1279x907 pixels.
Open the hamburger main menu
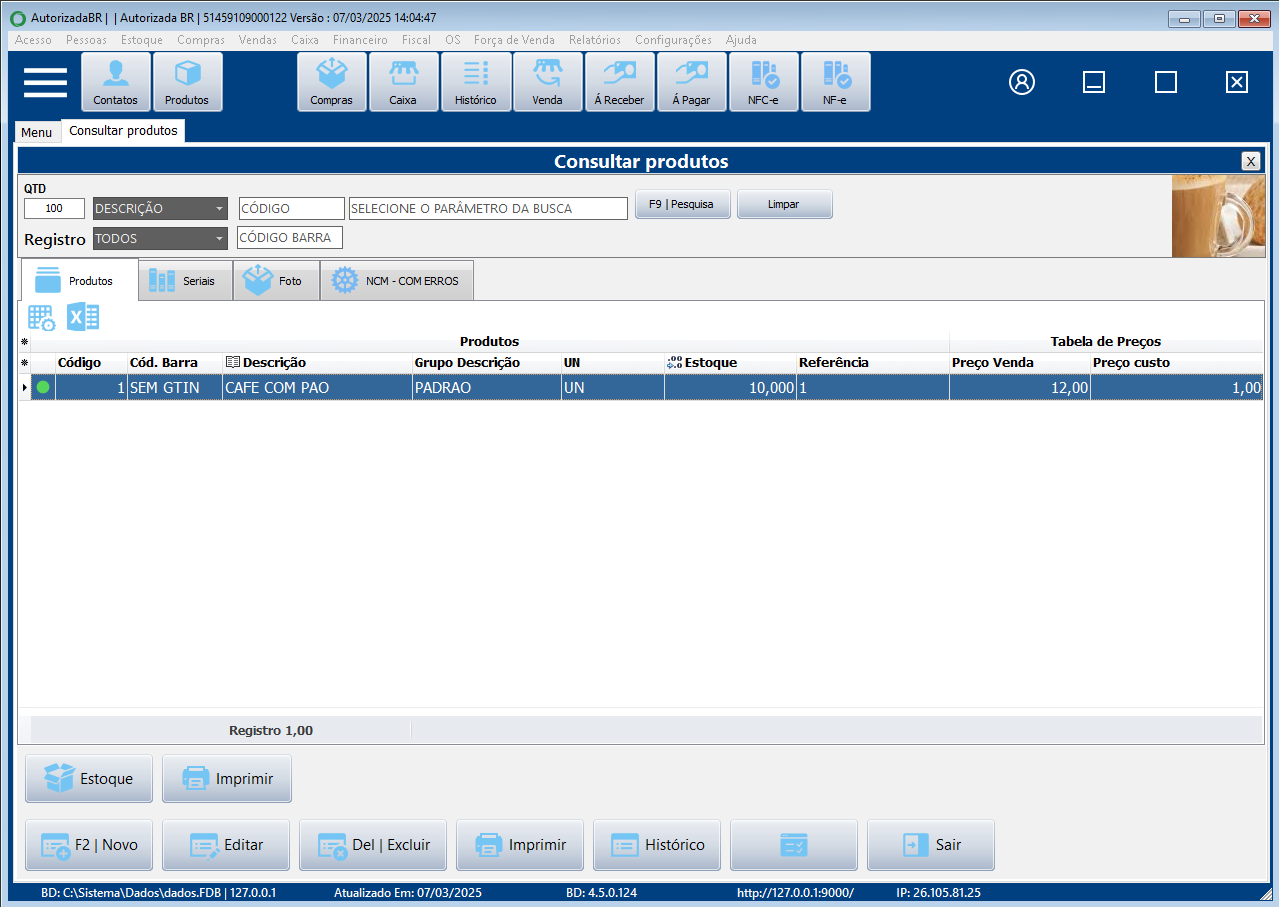coord(45,82)
